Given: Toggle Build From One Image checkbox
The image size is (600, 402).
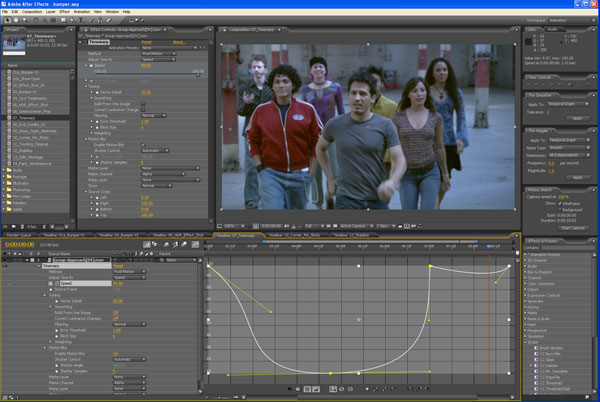Looking at the screenshot, I should [x=143, y=104].
